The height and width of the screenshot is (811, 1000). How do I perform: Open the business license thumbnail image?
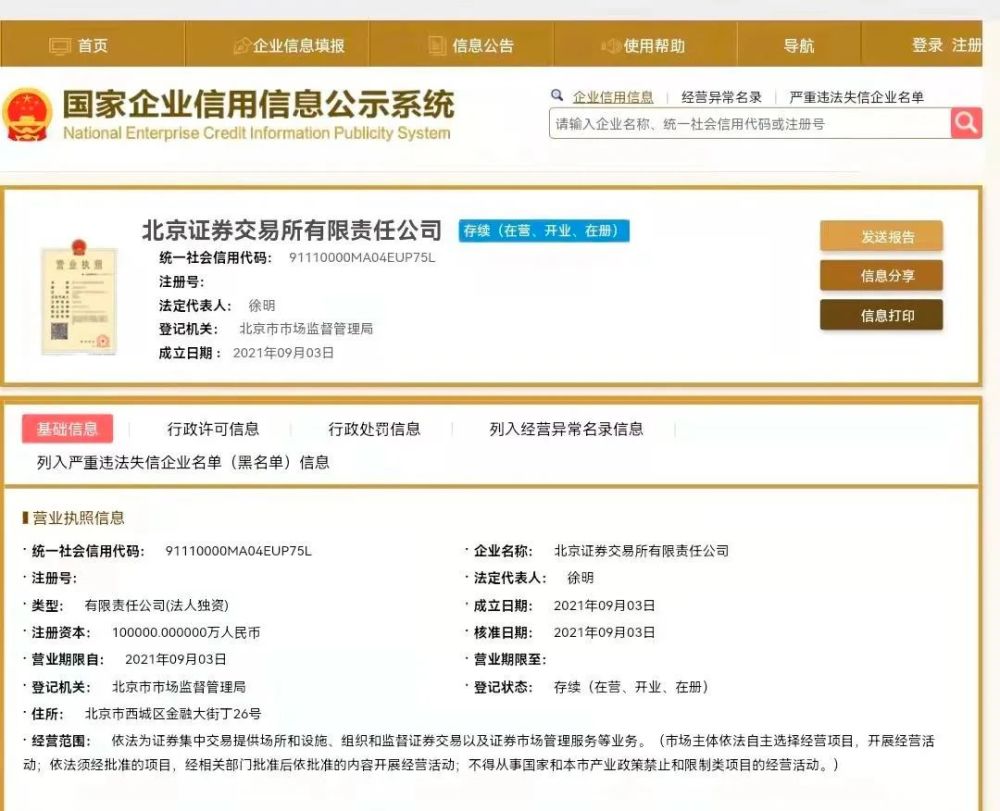[79, 297]
